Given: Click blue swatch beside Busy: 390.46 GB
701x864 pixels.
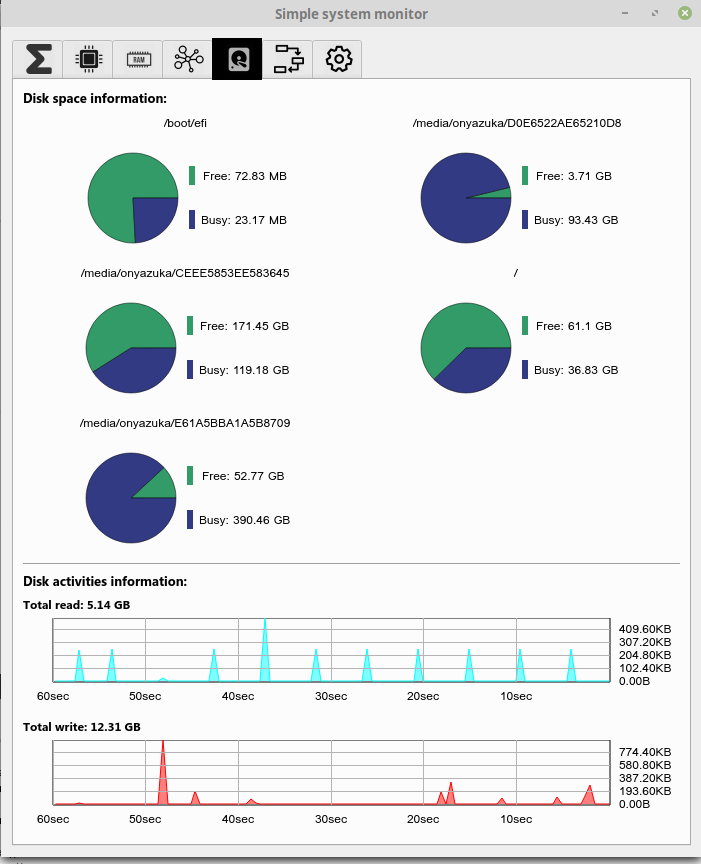Looking at the screenshot, I should (x=190, y=520).
